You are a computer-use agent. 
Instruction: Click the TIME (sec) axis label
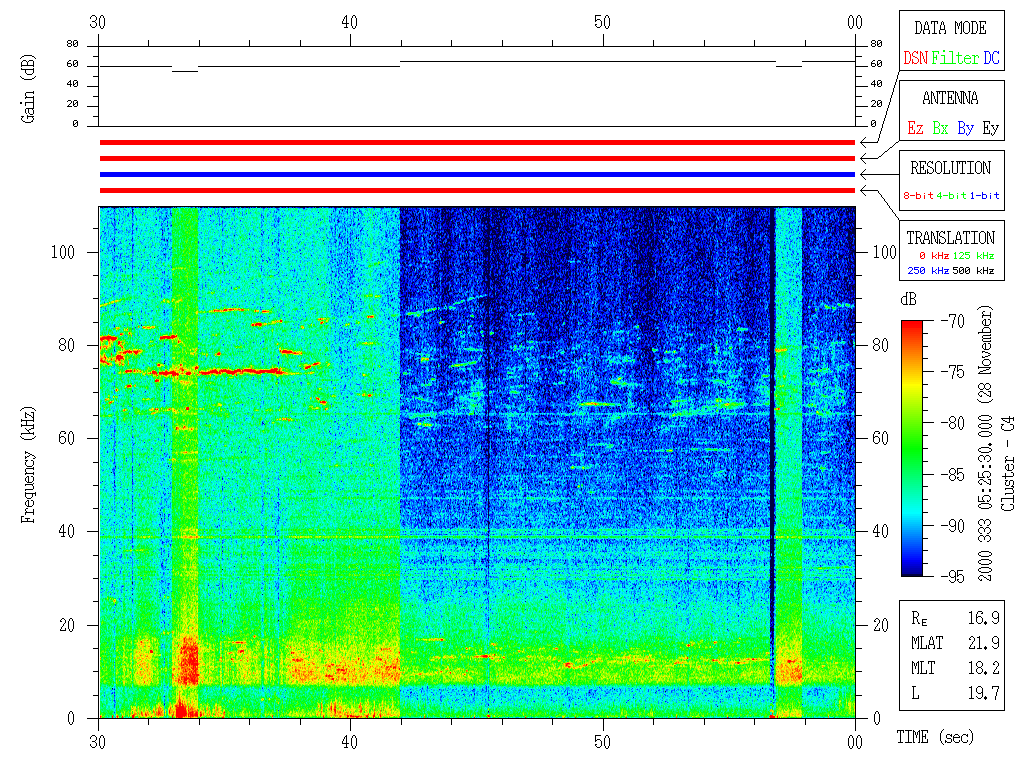point(934,738)
